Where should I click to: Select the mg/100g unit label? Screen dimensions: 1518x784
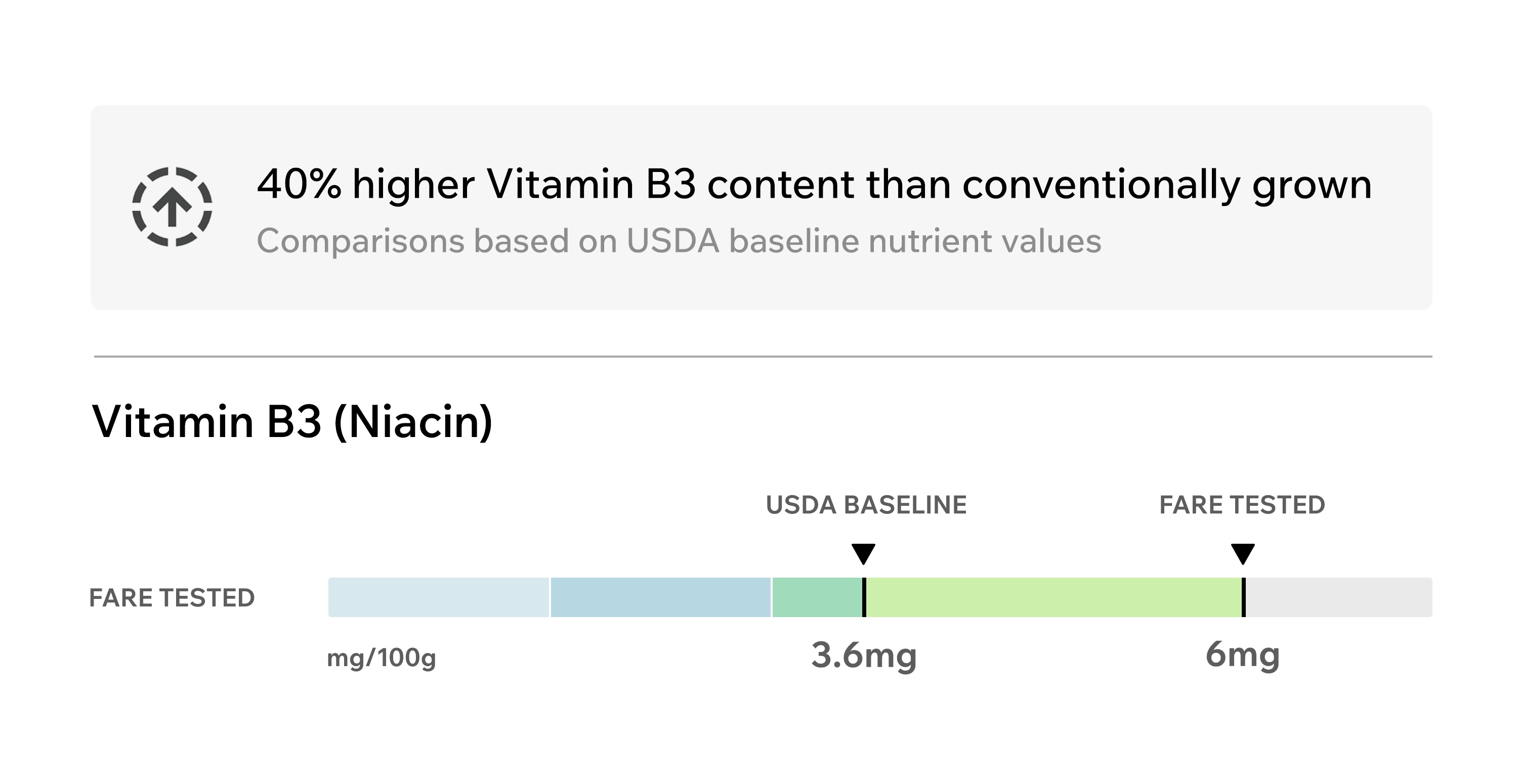click(x=381, y=658)
